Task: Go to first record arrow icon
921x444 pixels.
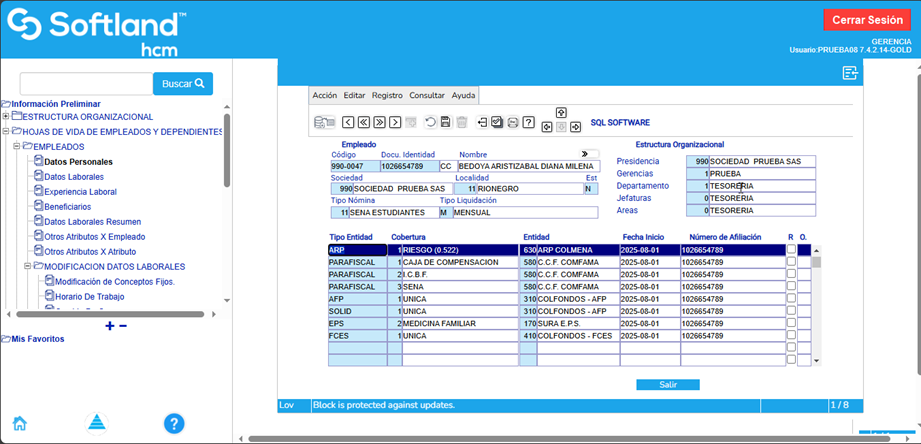Action: (x=364, y=122)
